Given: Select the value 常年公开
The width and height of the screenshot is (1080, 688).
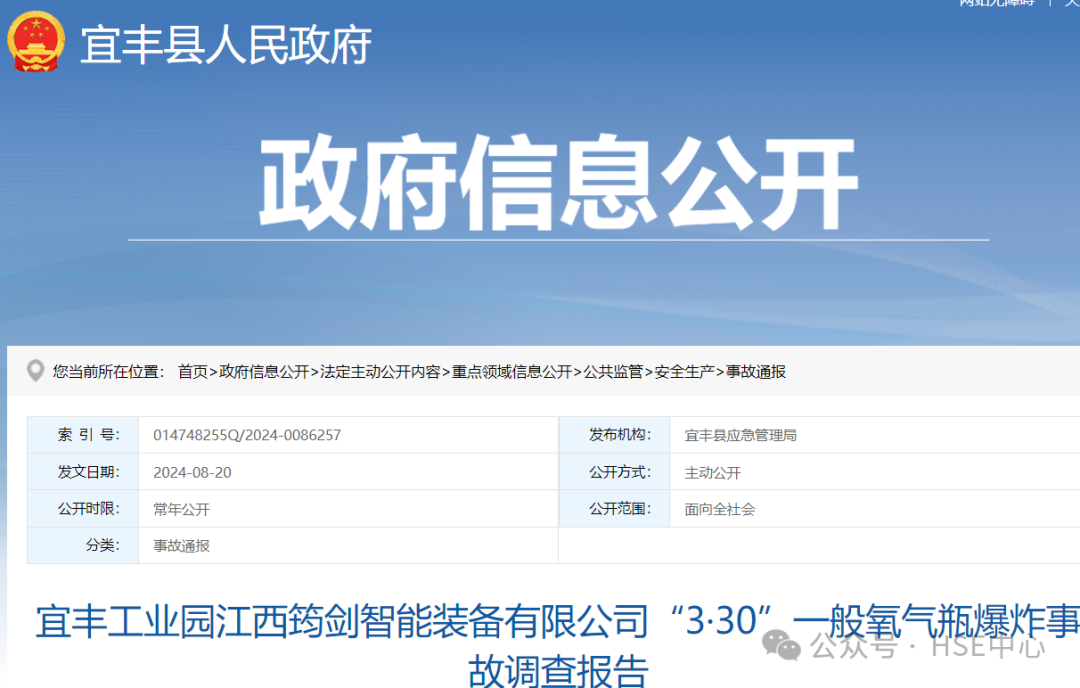Looking at the screenshot, I should click(181, 510).
